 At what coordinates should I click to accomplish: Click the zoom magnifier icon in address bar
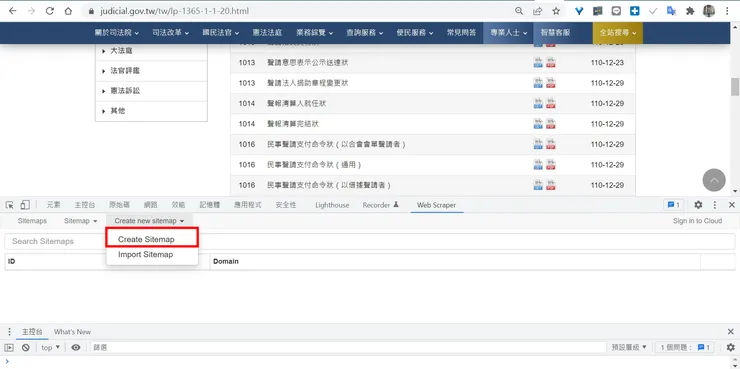[x=519, y=11]
